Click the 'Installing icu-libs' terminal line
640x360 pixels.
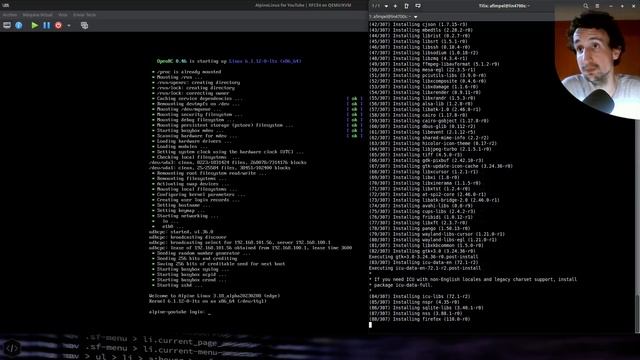pos(419,297)
